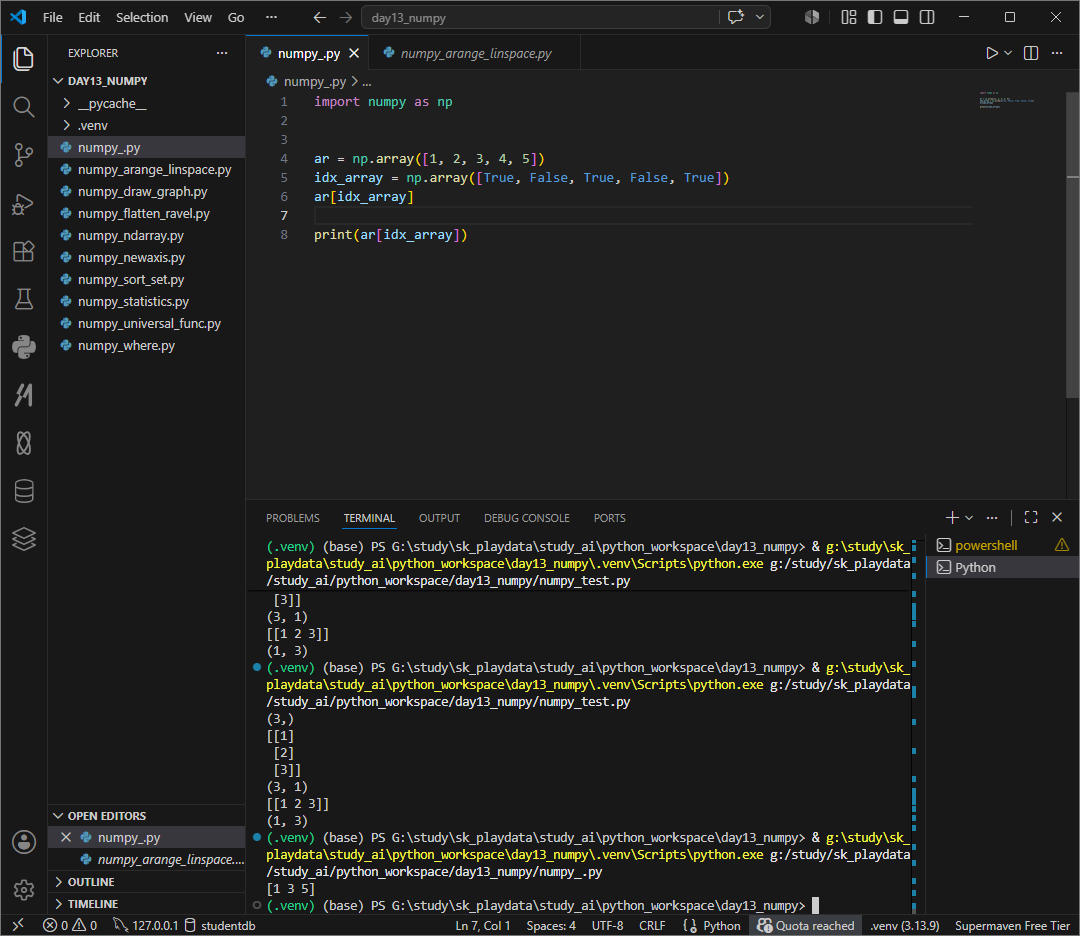Click Ln 7, Col 1 cursor position

coord(482,925)
